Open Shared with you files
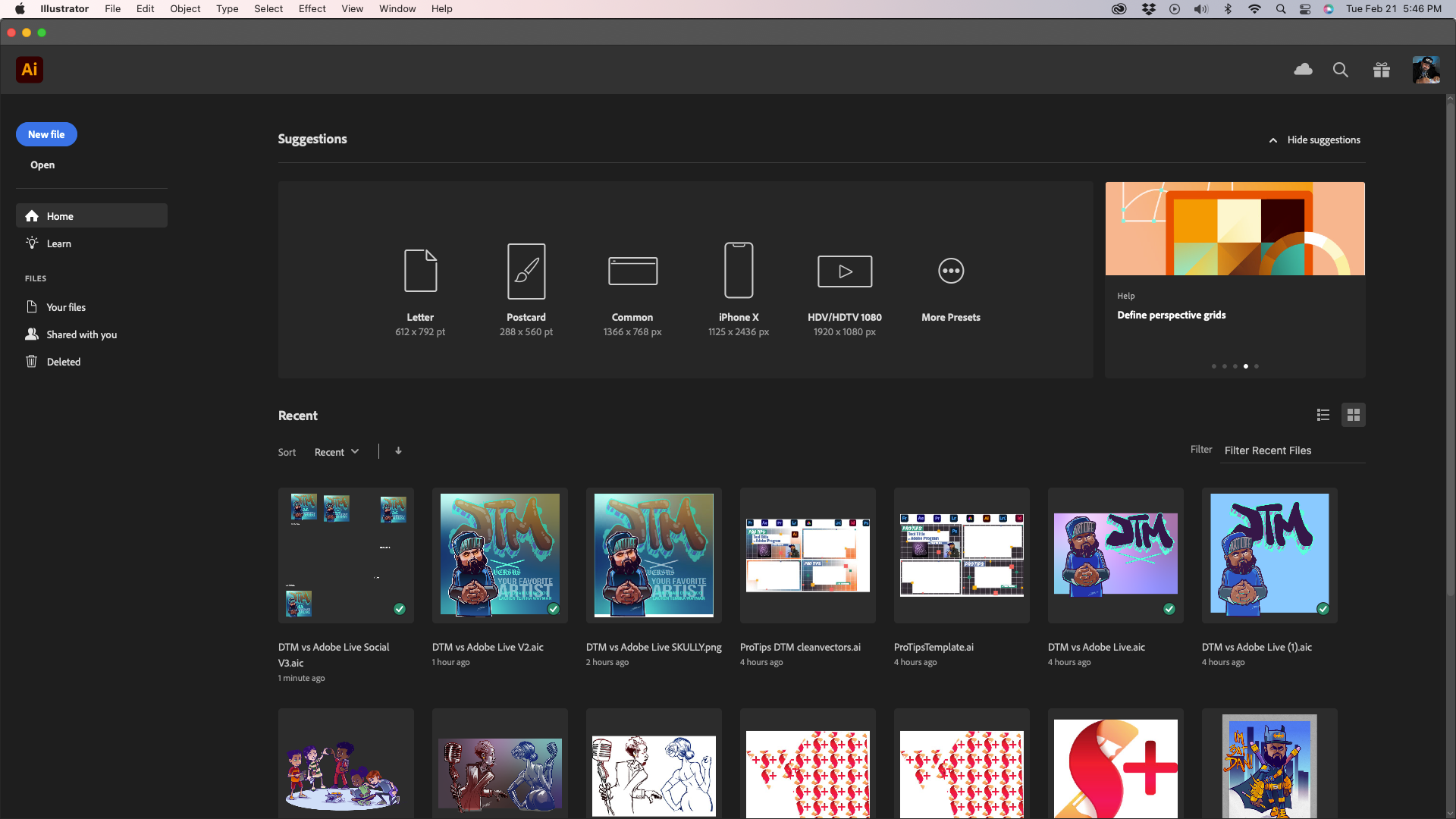 coord(81,334)
